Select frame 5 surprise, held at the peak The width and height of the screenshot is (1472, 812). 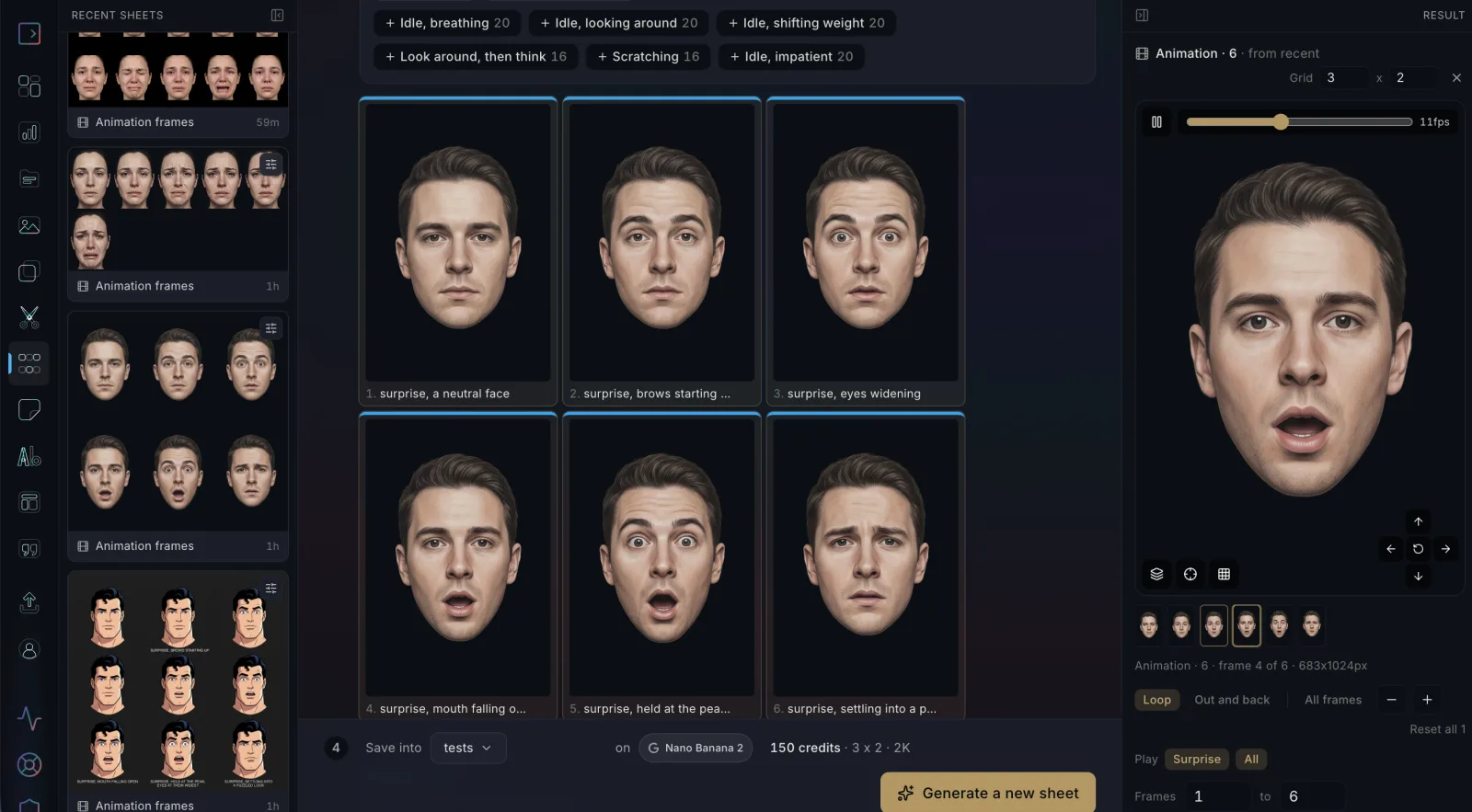[661, 566]
